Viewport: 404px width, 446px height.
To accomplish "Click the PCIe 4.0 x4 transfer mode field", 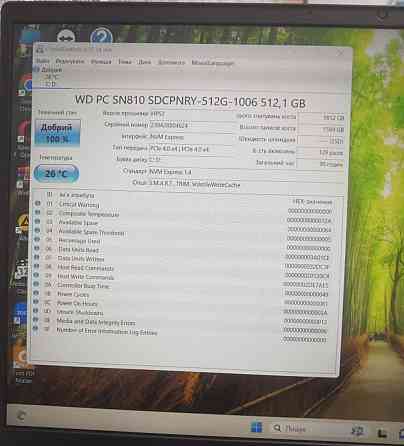I will [191, 149].
